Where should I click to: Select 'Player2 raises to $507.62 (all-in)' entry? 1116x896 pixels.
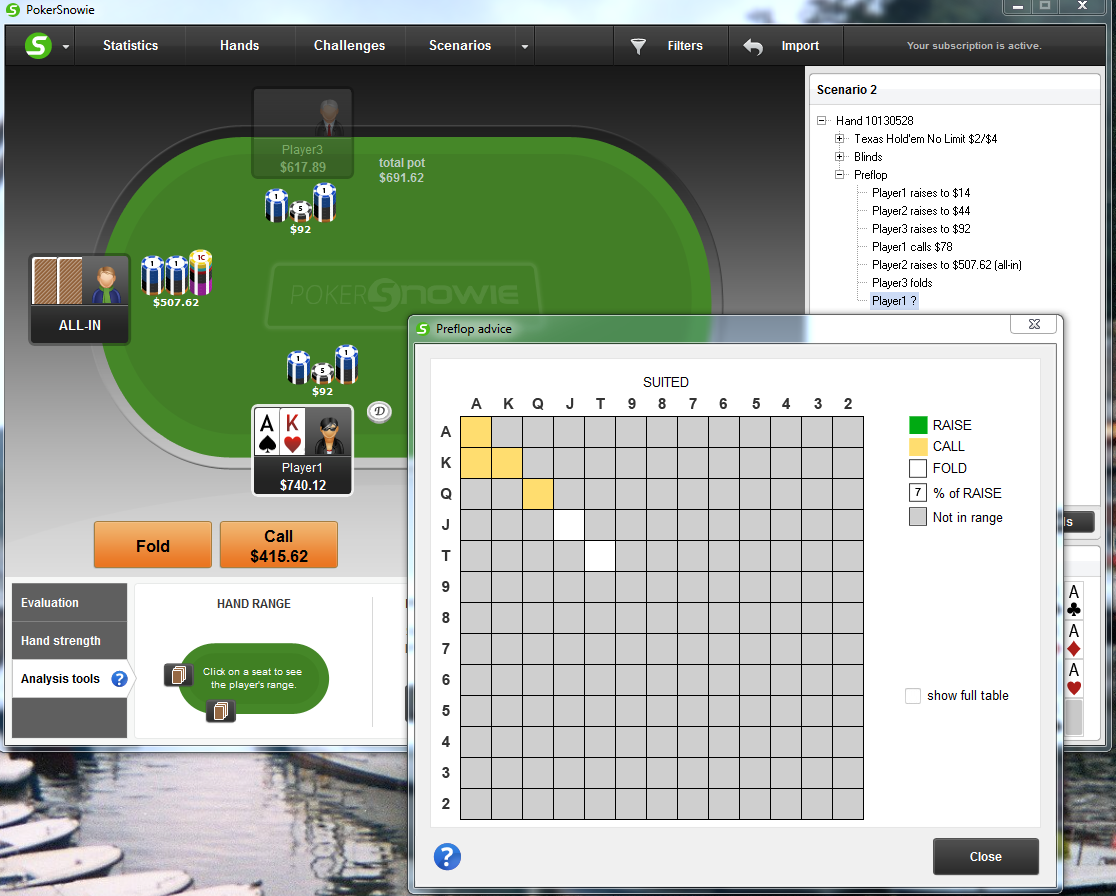tap(947, 265)
